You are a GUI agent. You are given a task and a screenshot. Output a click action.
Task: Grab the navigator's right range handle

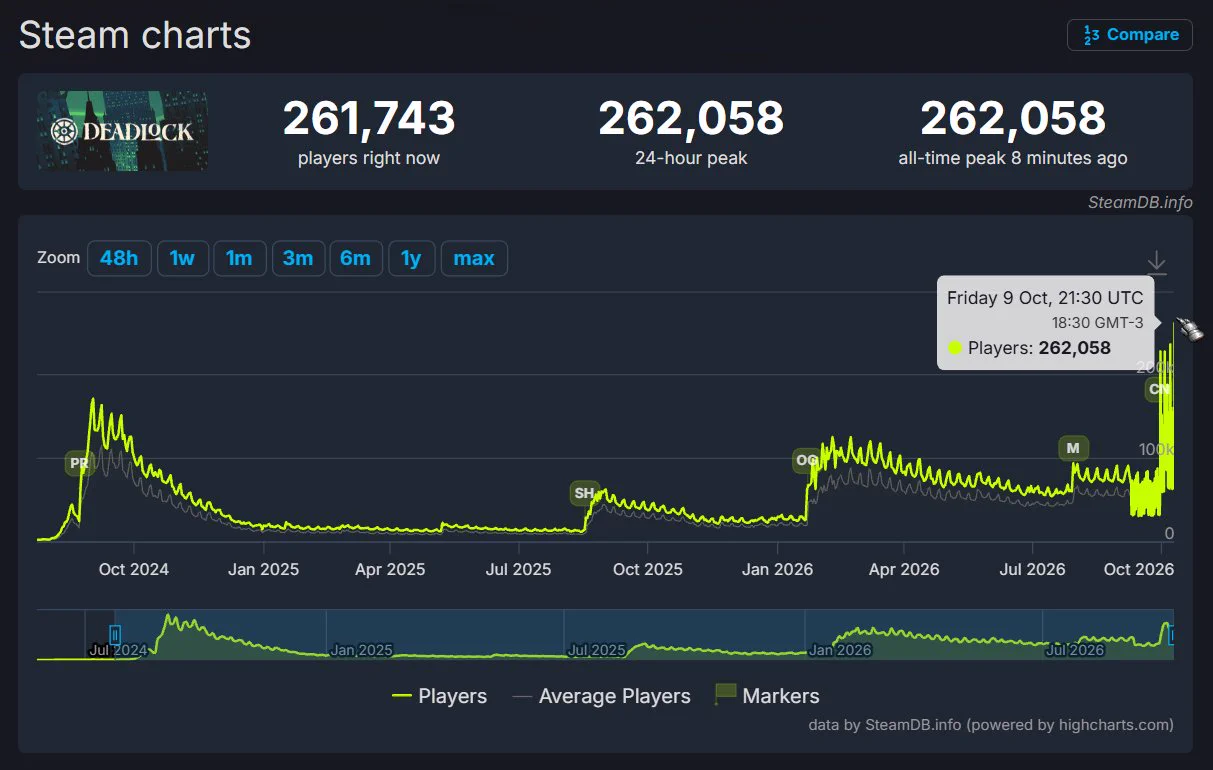pos(1172,635)
